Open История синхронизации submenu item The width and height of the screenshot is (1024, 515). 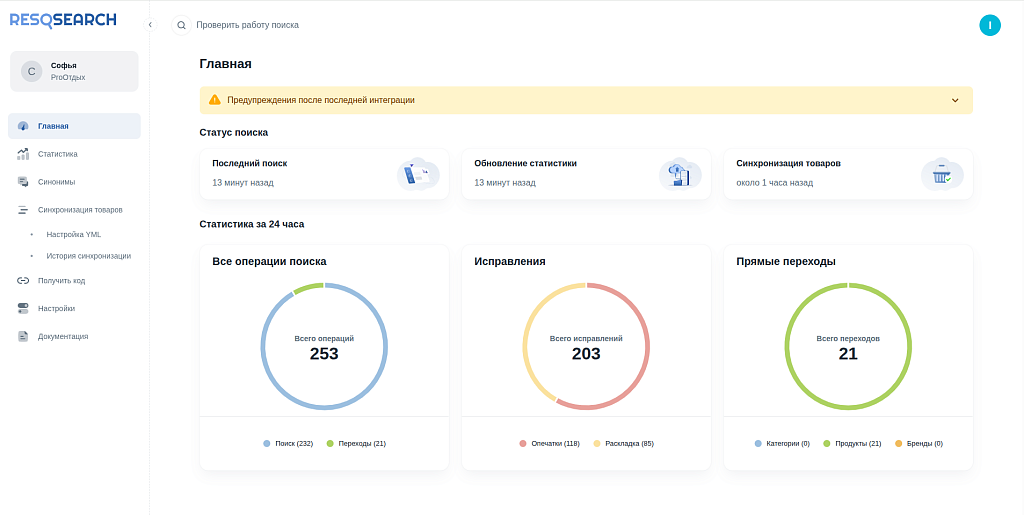[x=88, y=255]
